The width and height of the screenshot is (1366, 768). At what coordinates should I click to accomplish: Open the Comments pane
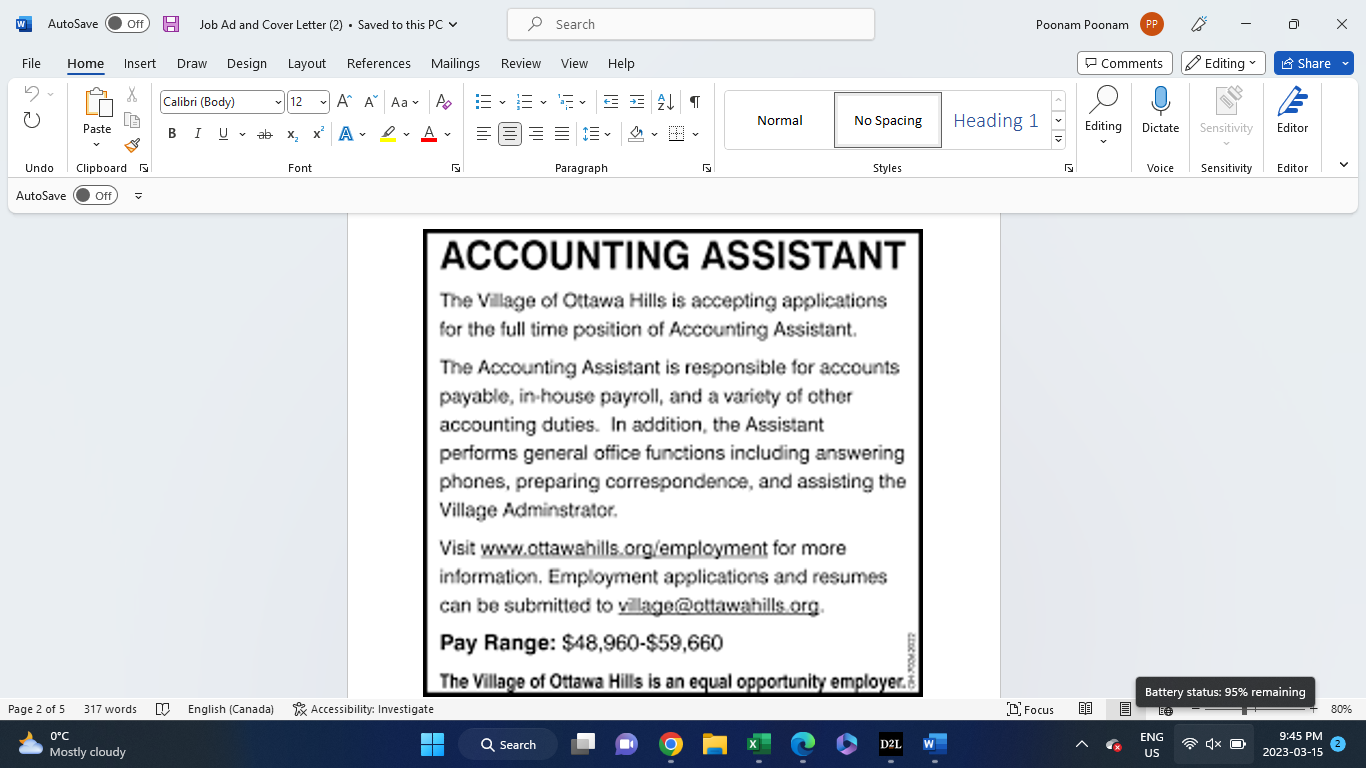[1124, 62]
